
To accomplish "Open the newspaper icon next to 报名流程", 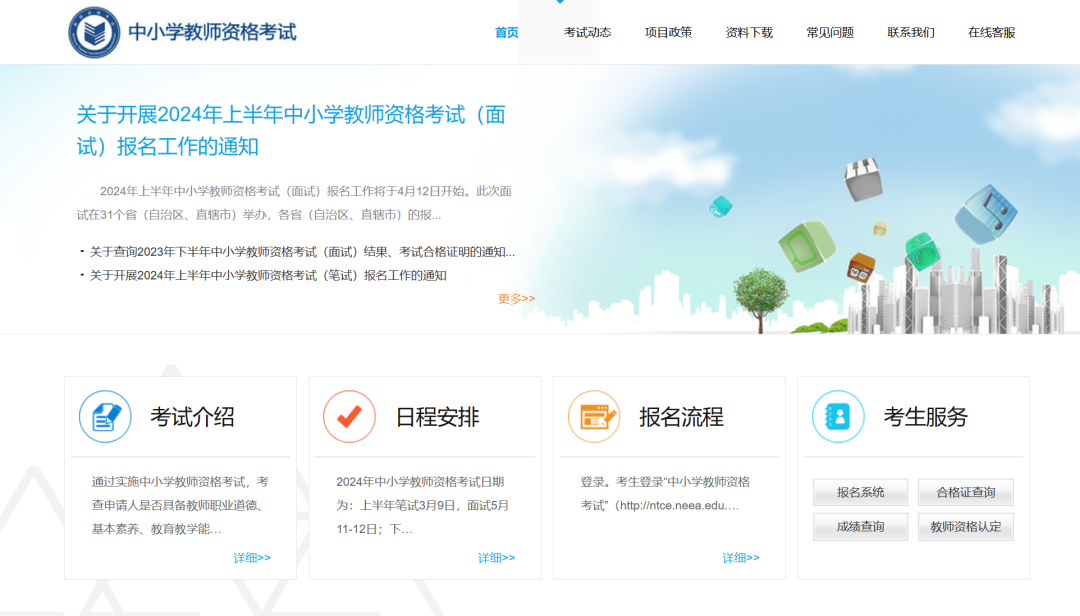I will (x=595, y=416).
